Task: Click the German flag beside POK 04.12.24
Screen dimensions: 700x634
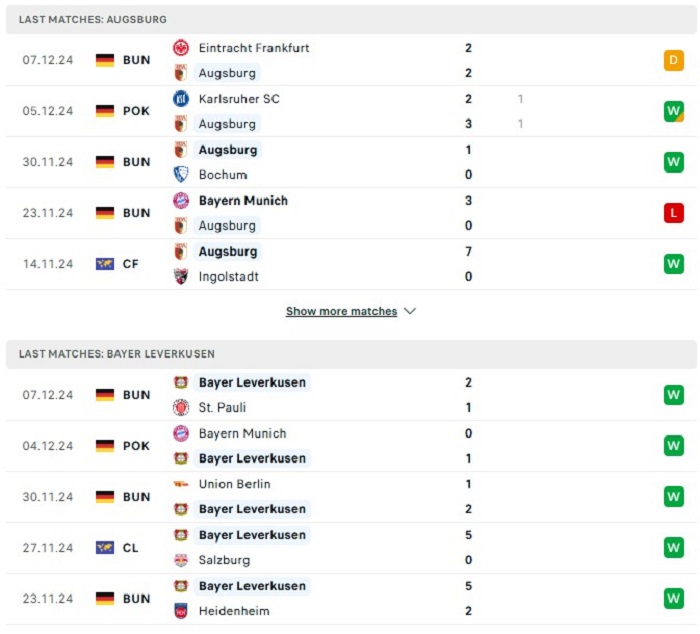Action: tap(105, 446)
